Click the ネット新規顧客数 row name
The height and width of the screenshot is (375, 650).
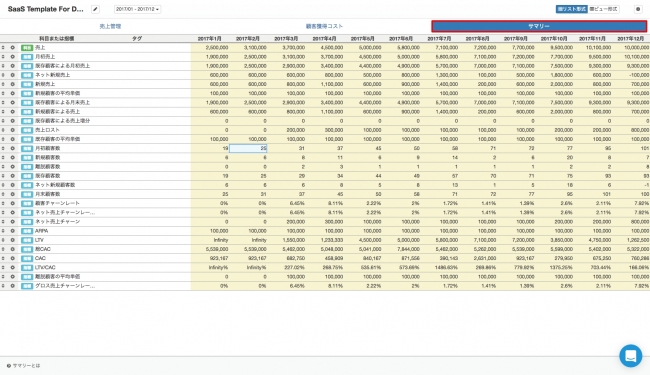[x=55, y=185]
